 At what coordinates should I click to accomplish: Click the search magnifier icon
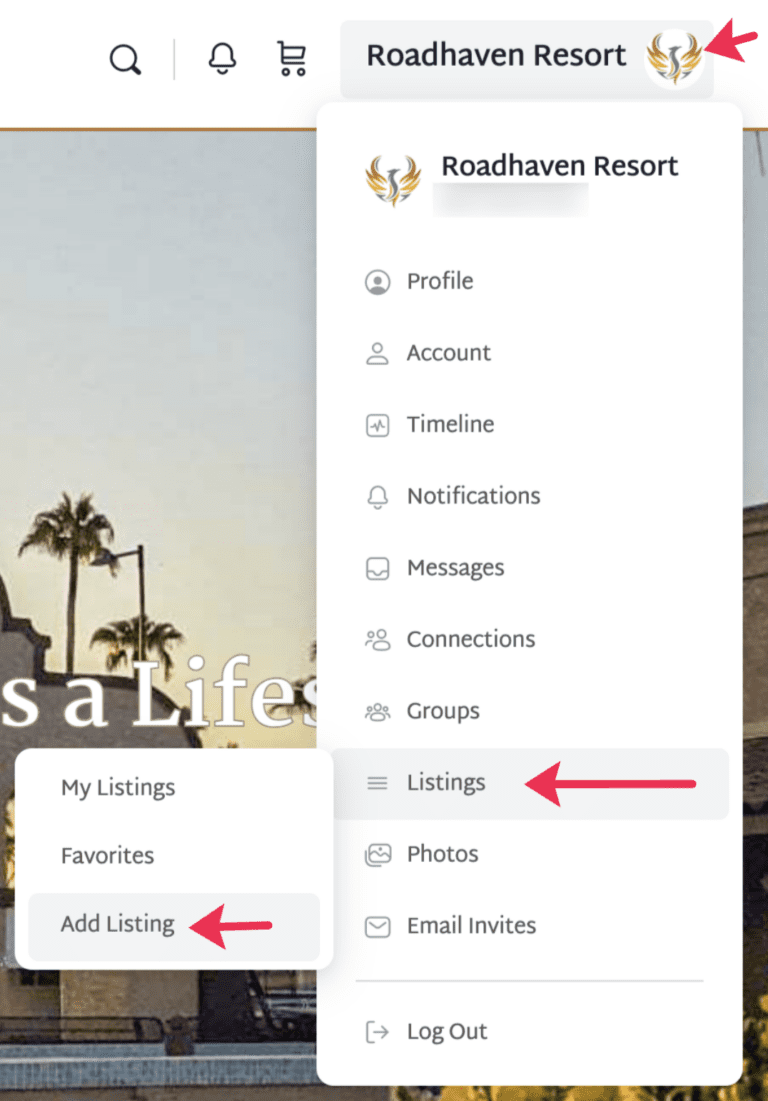pos(126,60)
